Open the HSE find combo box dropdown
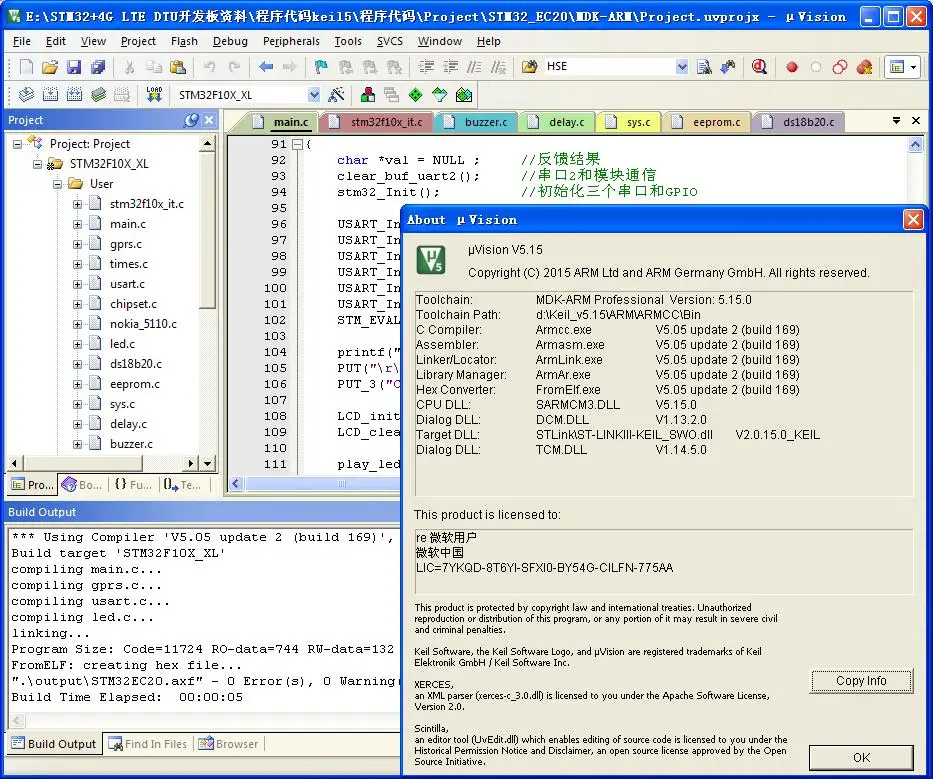933x779 pixels. click(x=682, y=67)
